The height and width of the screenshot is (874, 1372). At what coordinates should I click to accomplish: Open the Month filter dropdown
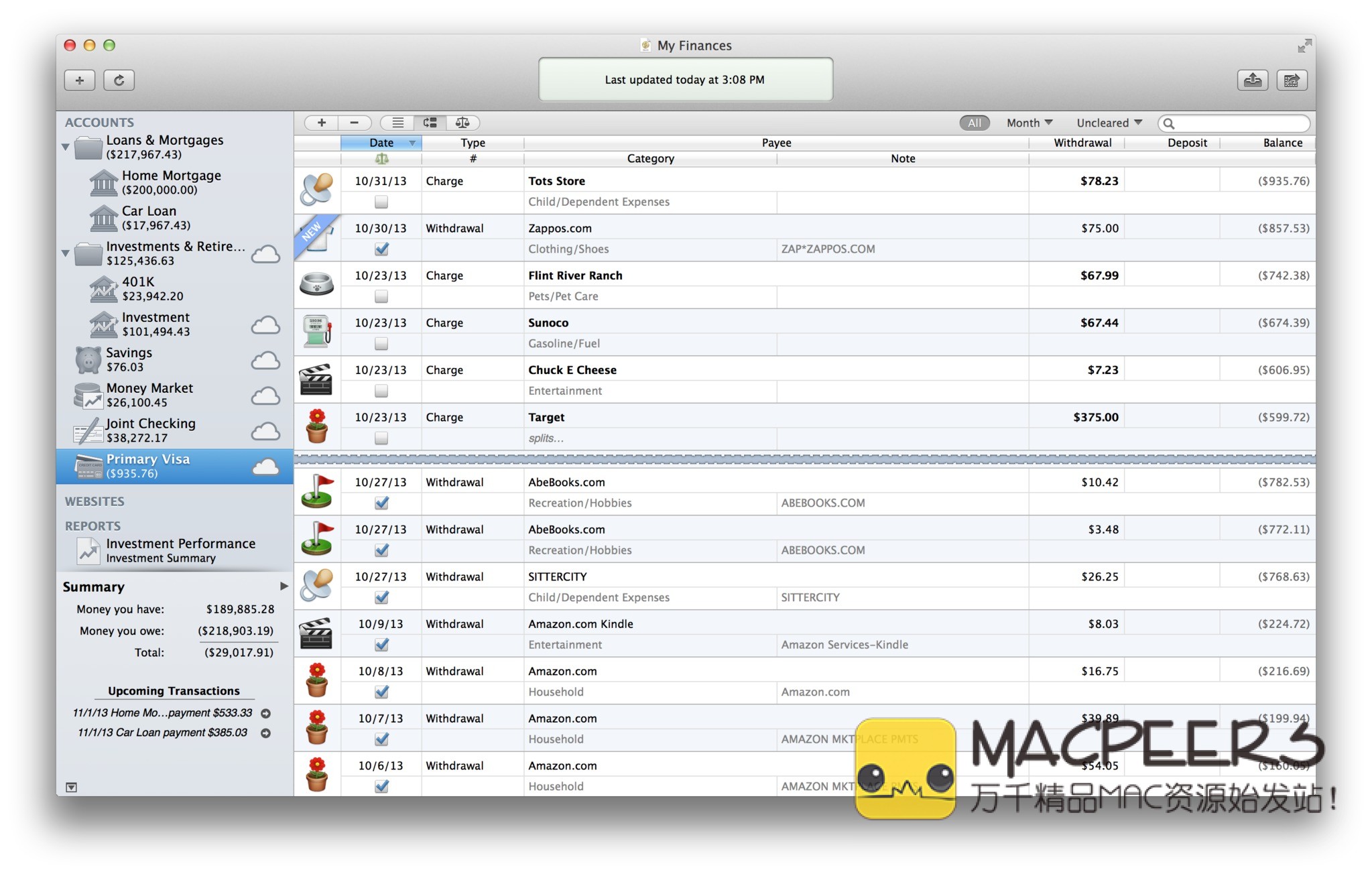point(1030,123)
